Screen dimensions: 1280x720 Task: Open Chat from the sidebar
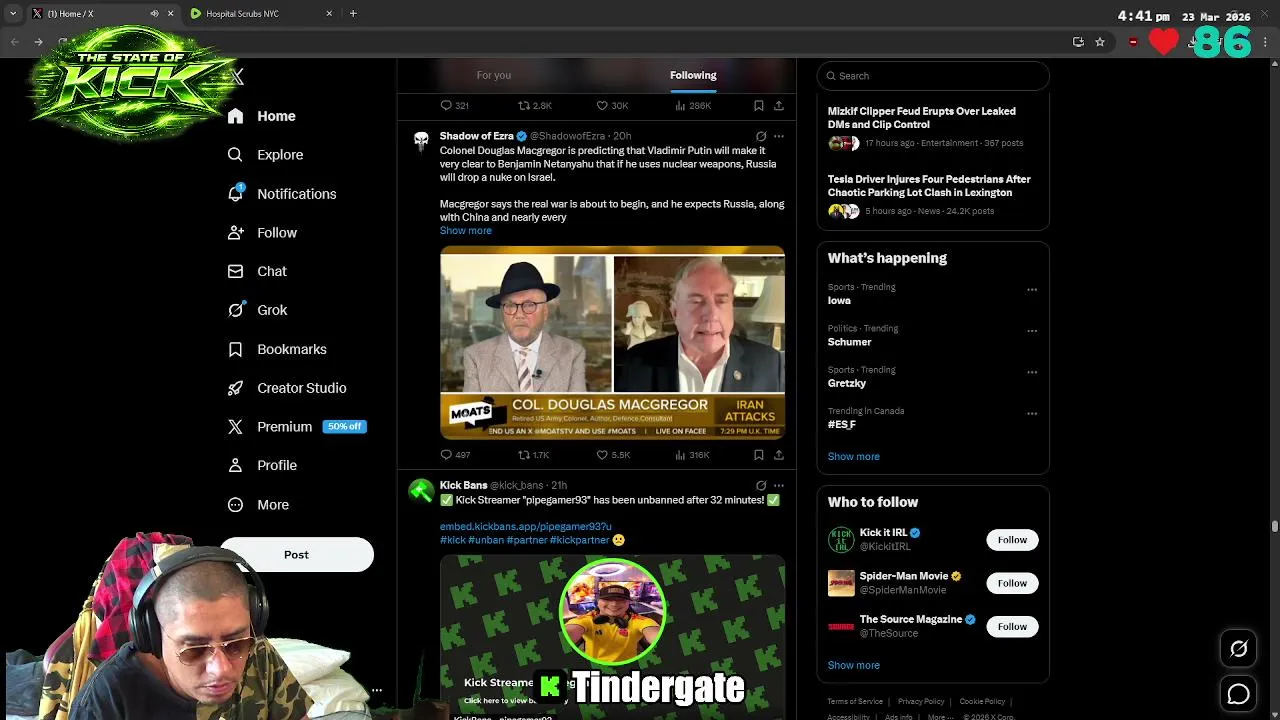(258, 271)
